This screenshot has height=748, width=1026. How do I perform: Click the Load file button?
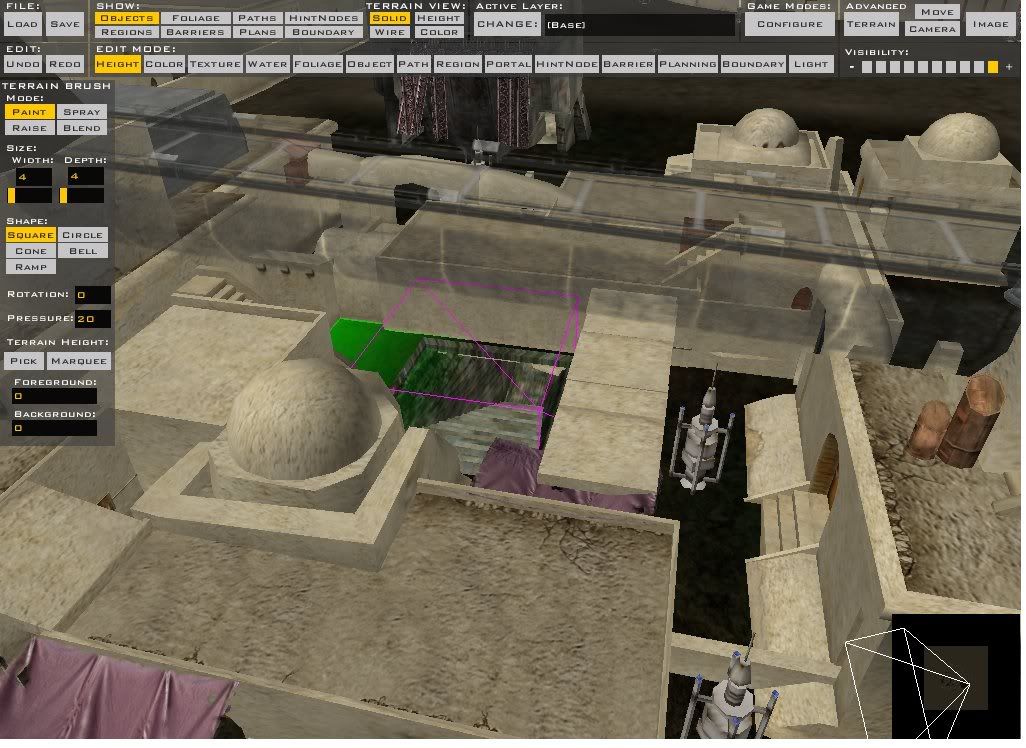tap(22, 24)
